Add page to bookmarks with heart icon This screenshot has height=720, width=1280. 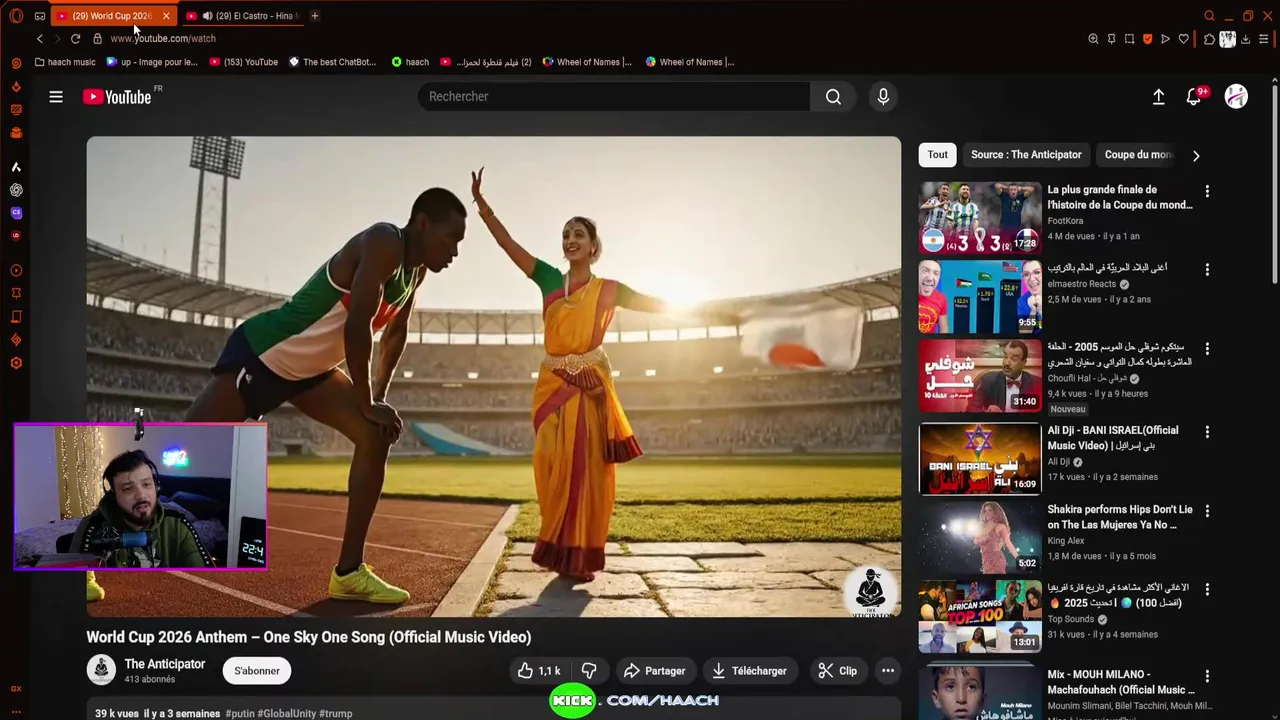click(x=1184, y=39)
